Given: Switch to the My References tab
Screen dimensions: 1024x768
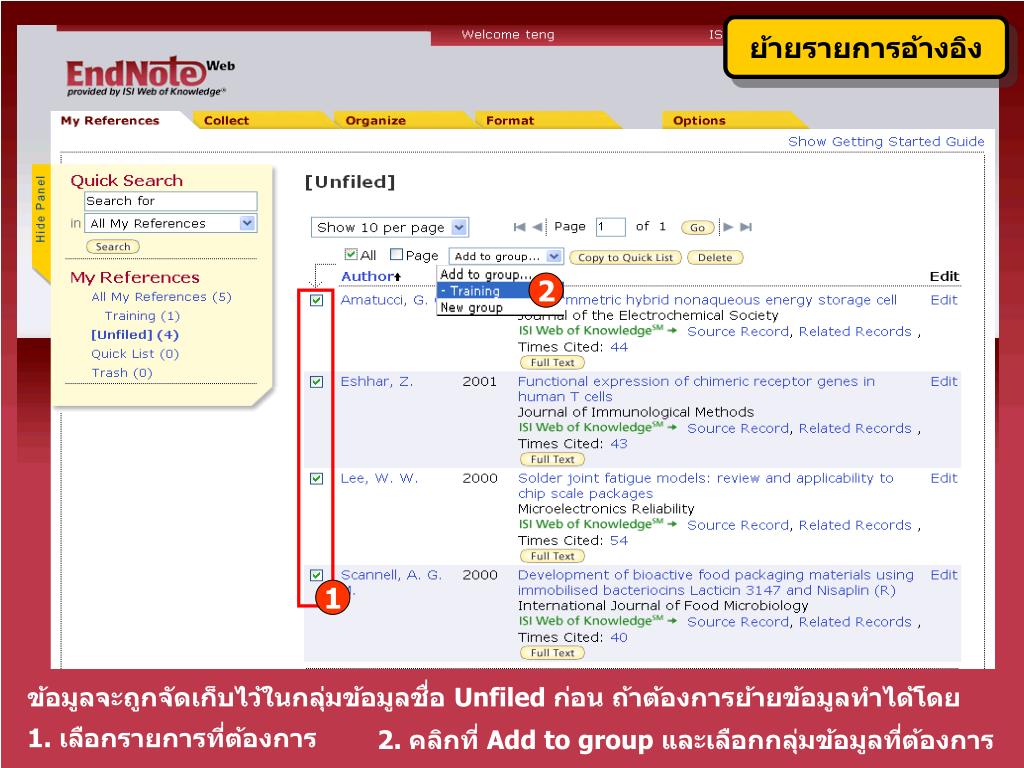Looking at the screenshot, I should (x=110, y=120).
